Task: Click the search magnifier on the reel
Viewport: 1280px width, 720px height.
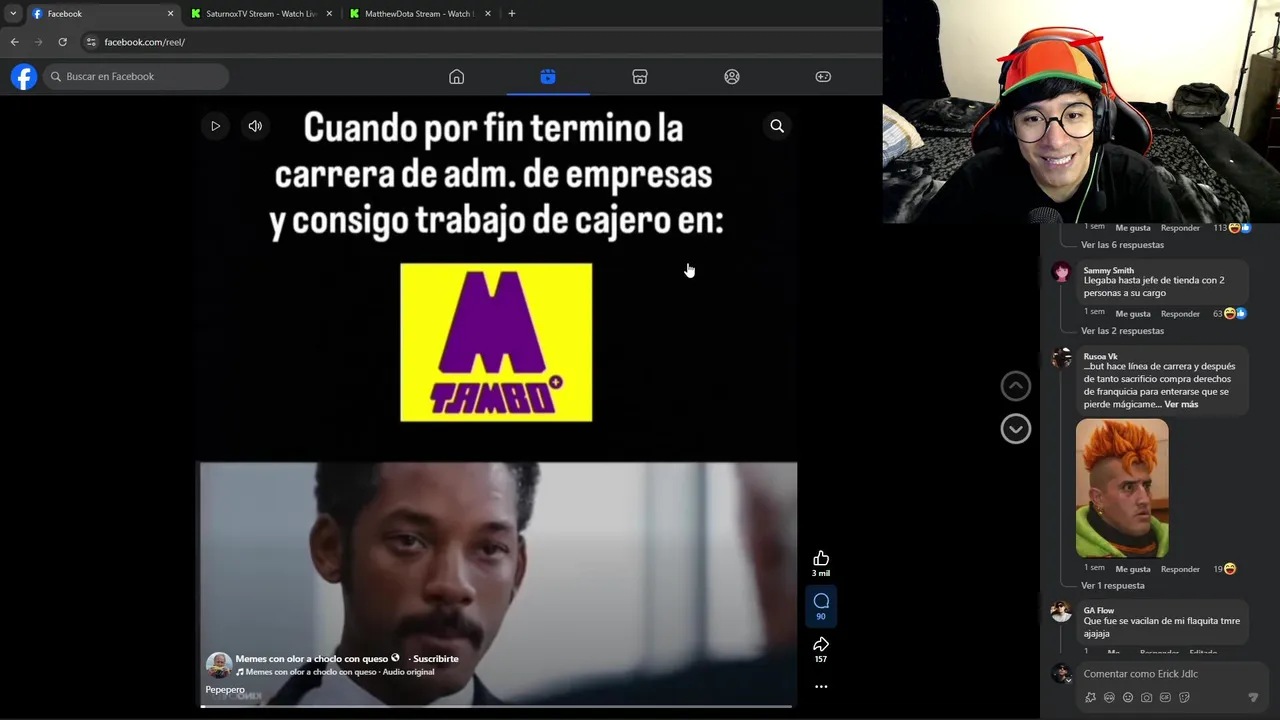Action: pos(777,126)
